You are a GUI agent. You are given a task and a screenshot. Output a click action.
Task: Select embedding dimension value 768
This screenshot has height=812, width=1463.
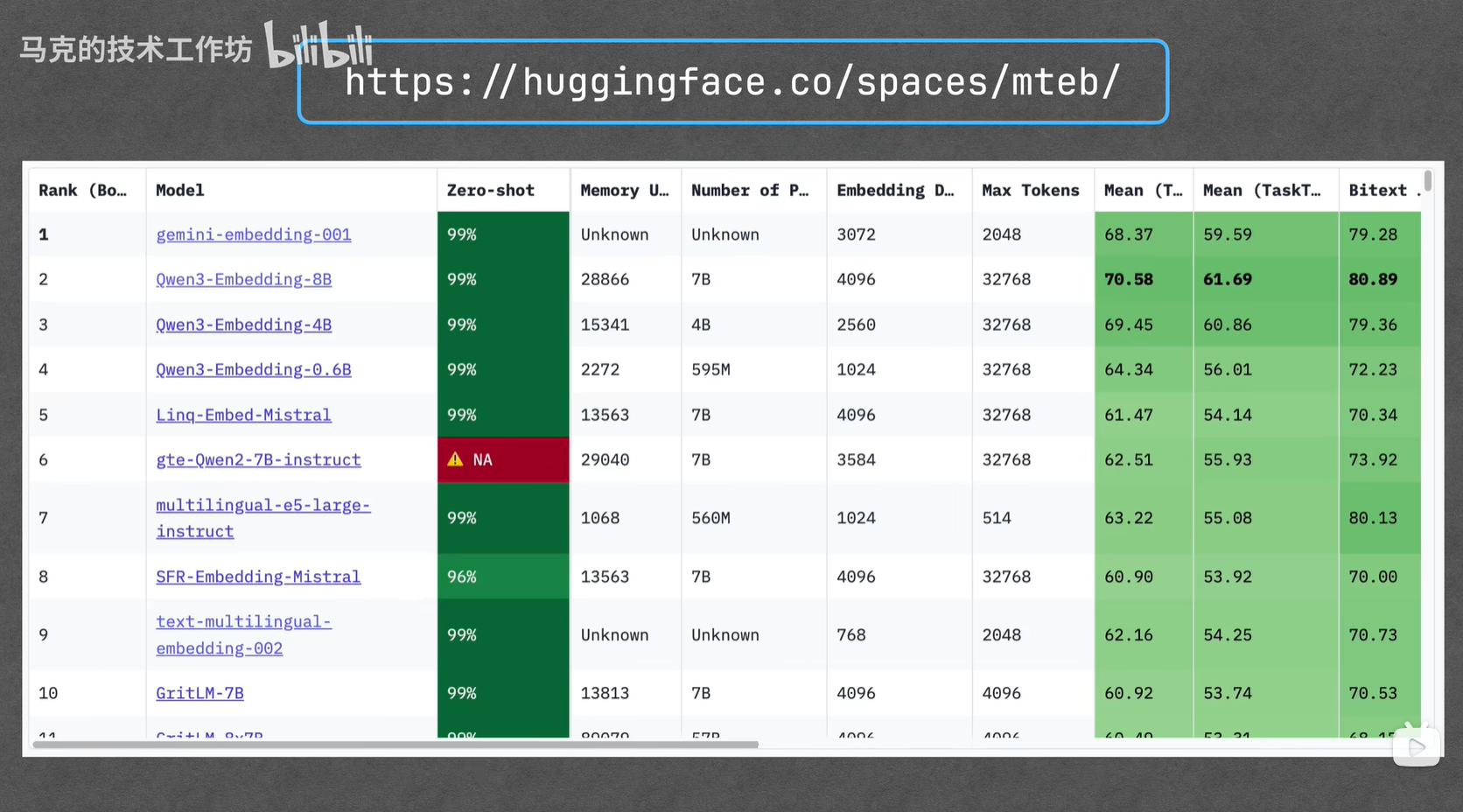(851, 634)
